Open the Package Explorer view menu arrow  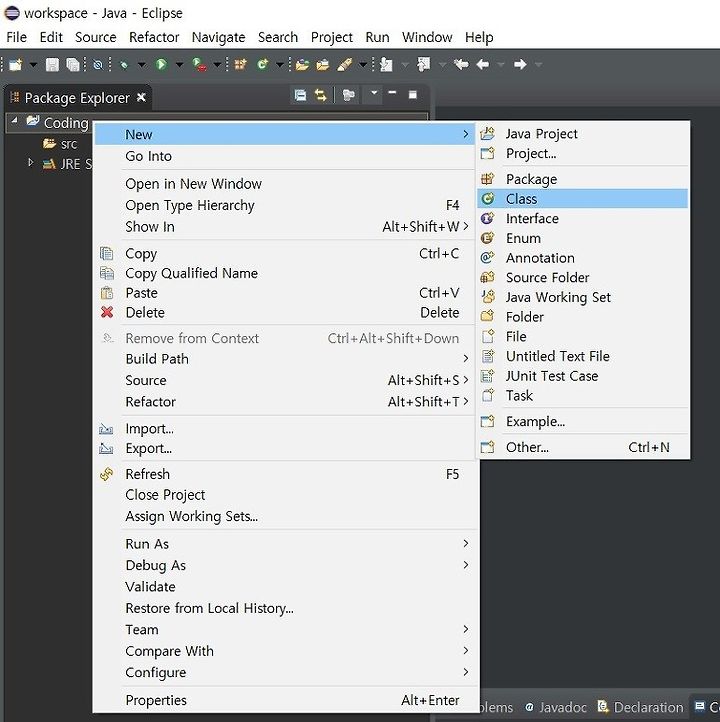point(374,93)
